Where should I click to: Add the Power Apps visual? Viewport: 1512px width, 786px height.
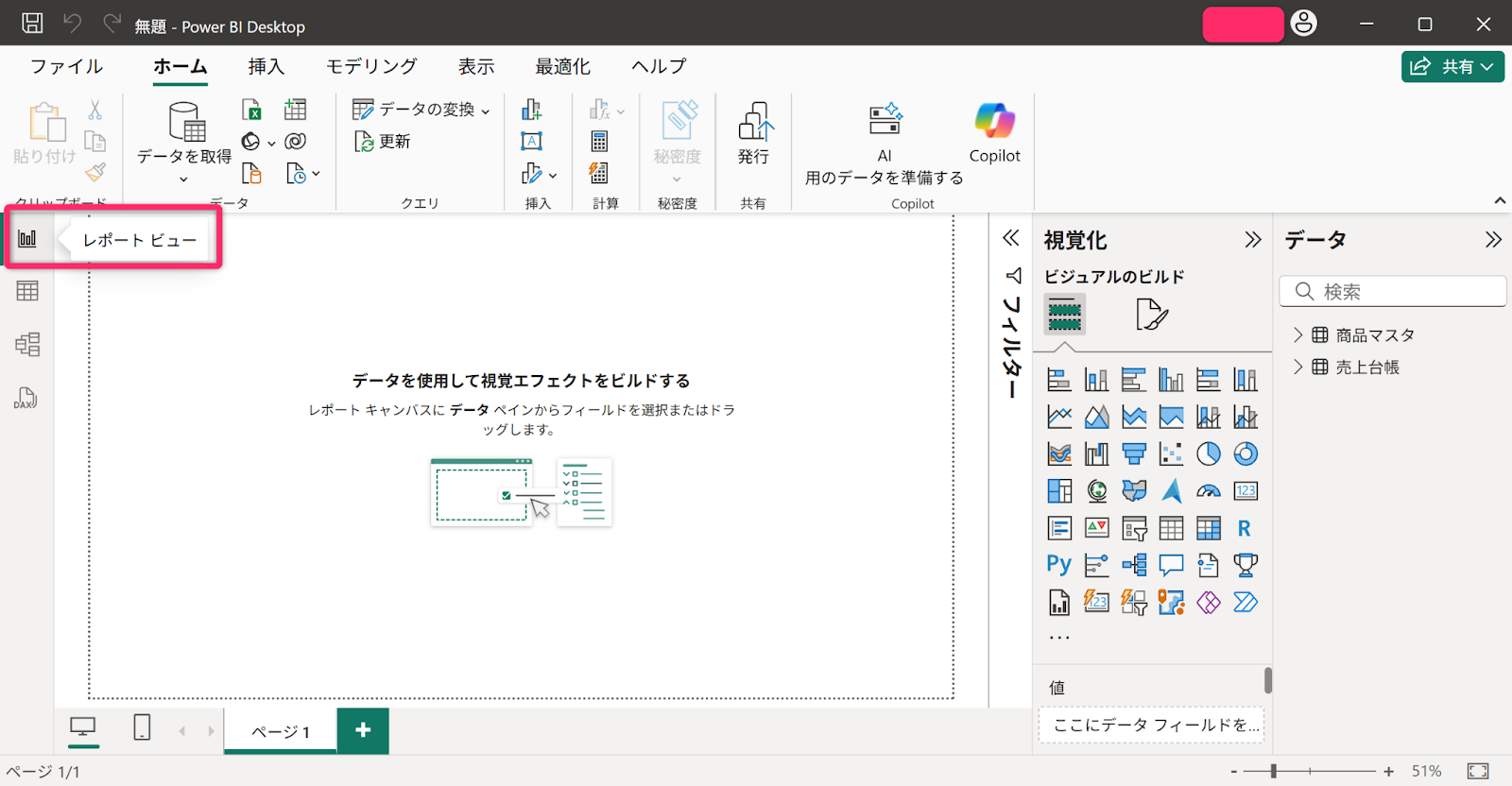[1209, 602]
